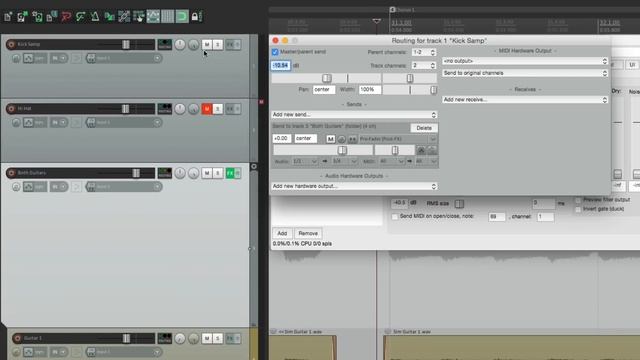Click phase button on Kick Samp track
This screenshot has width=640, height=360.
pyautogui.click(x=16, y=58)
